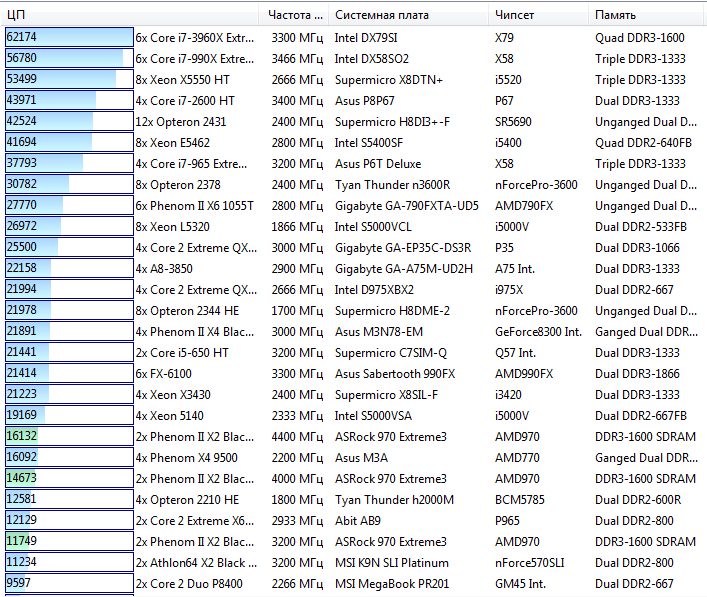Click the Quad DDR3-1600 memory cell

[x=639, y=38]
